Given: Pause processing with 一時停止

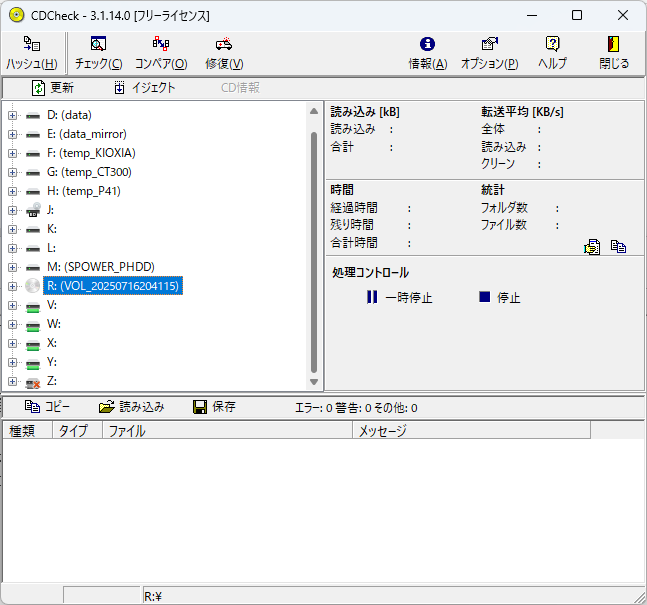Looking at the screenshot, I should click(x=399, y=297).
